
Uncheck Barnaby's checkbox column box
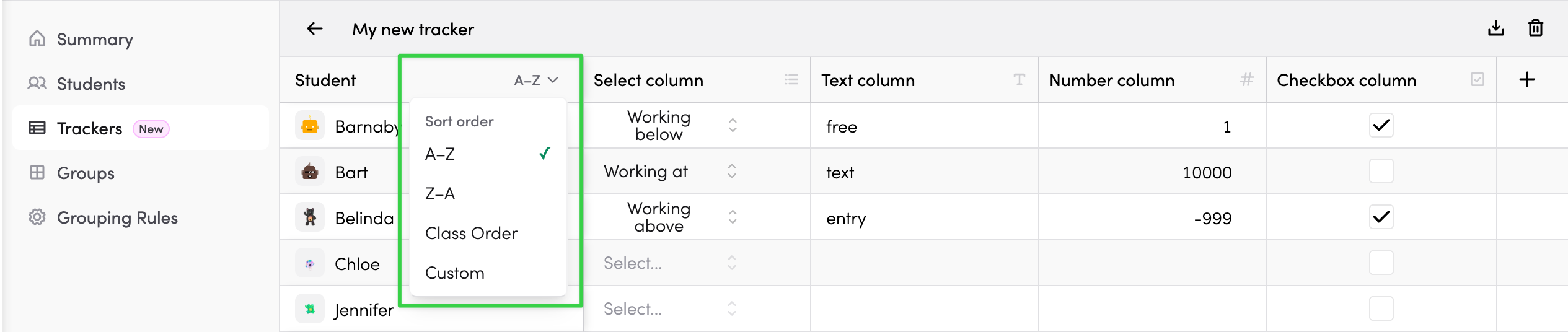(1381, 126)
